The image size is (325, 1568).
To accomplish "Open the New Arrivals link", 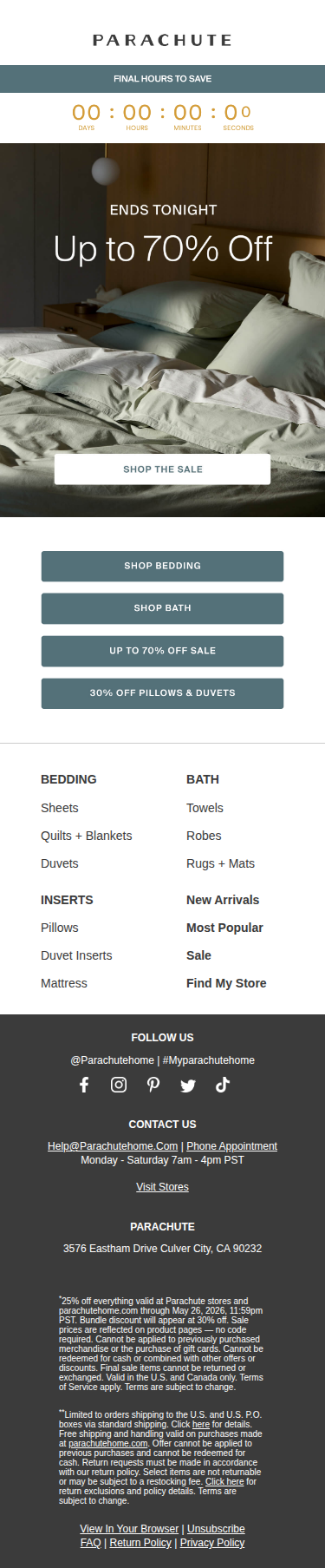I will [223, 900].
